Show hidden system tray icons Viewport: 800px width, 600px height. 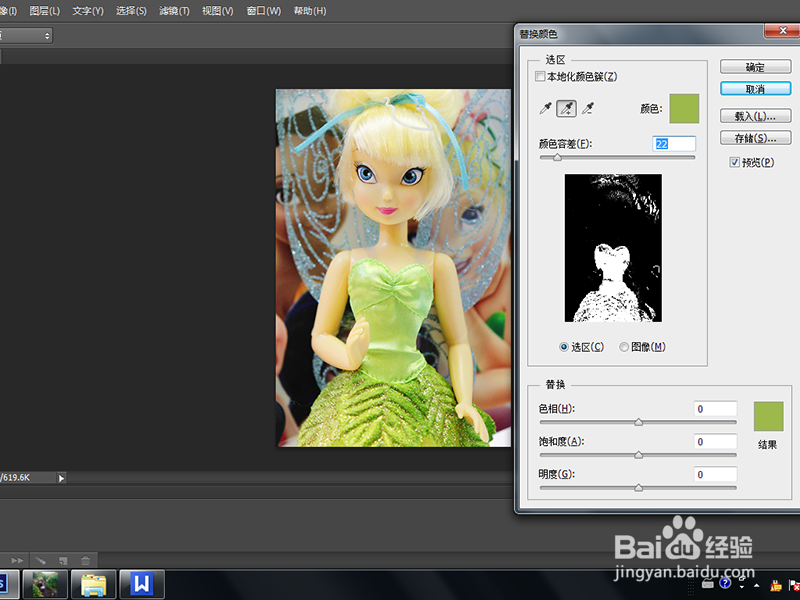point(757,586)
